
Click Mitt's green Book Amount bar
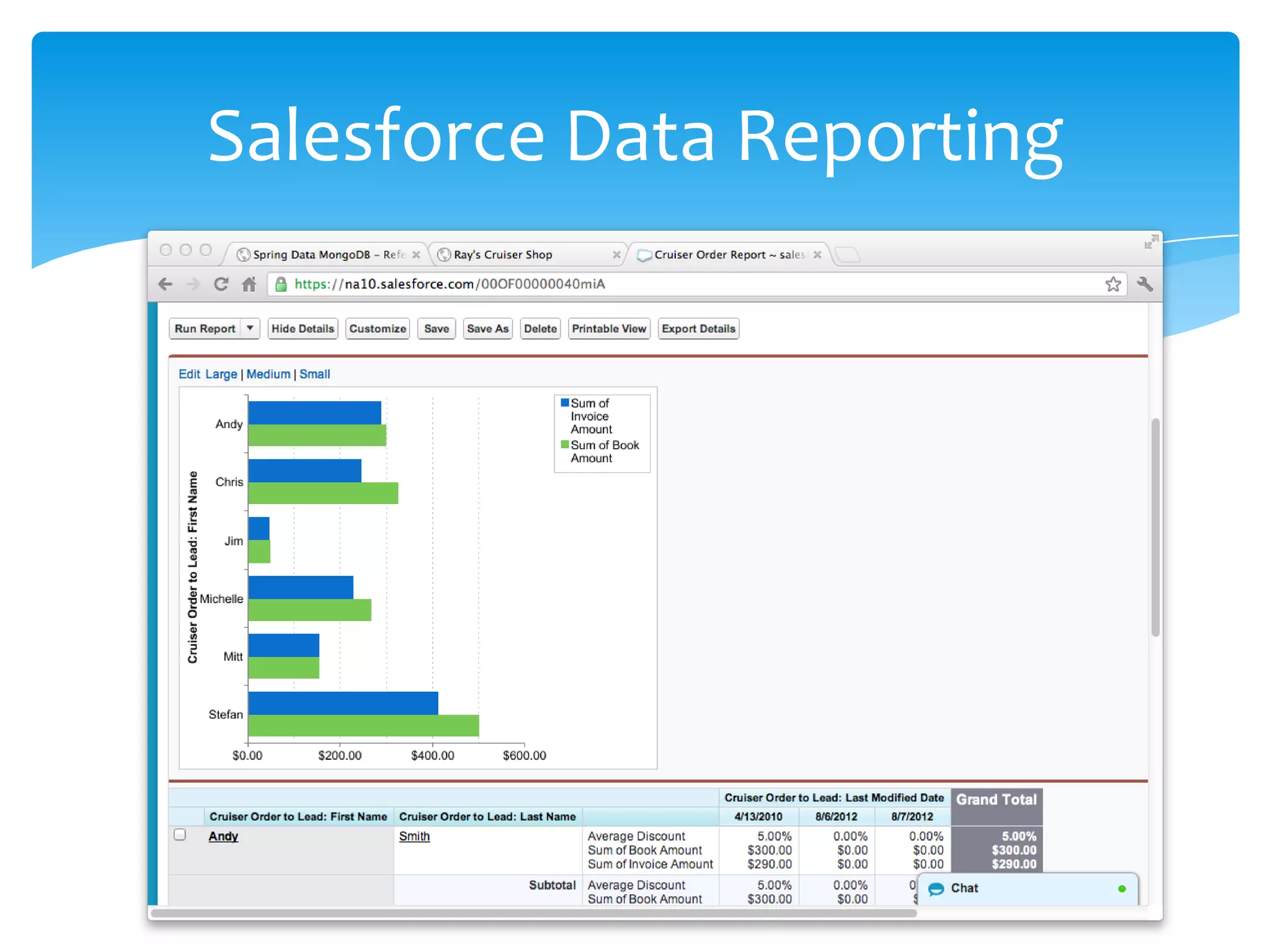pos(283,668)
